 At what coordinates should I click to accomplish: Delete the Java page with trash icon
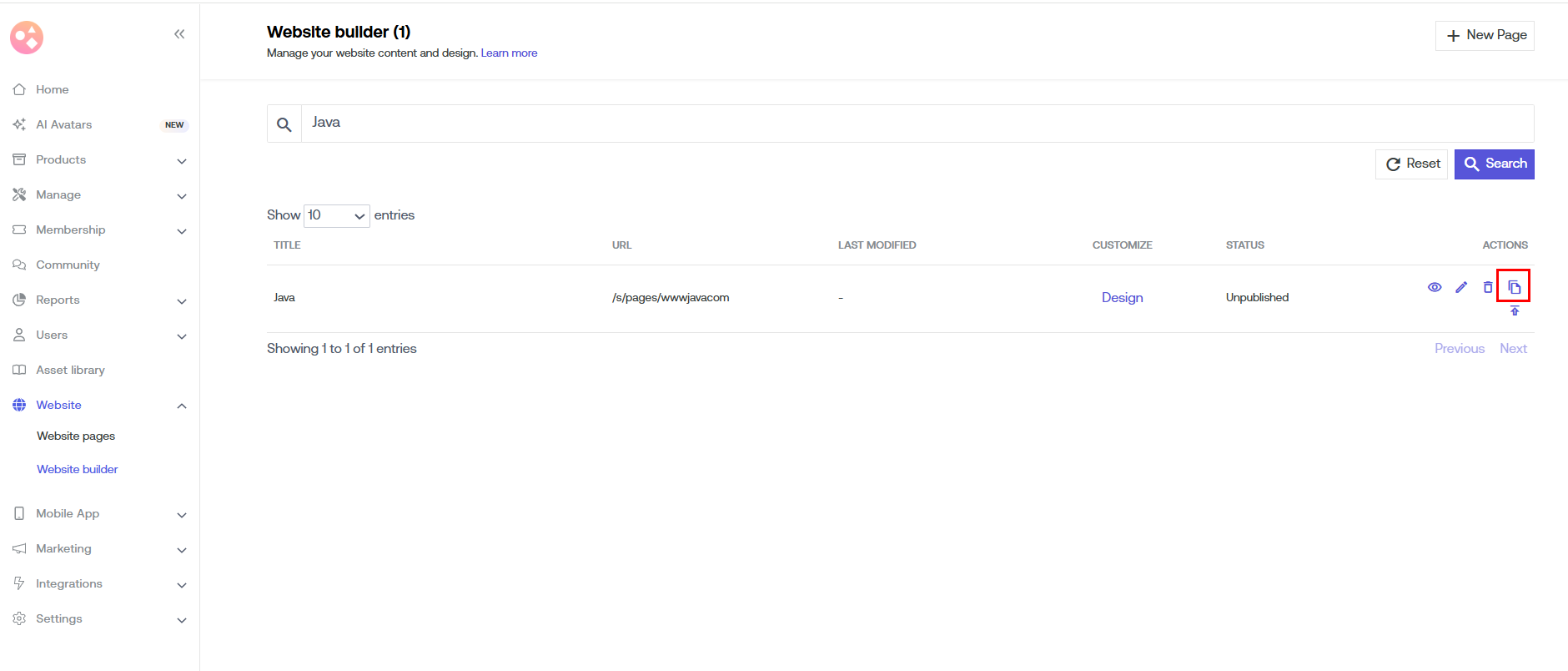tap(1487, 287)
